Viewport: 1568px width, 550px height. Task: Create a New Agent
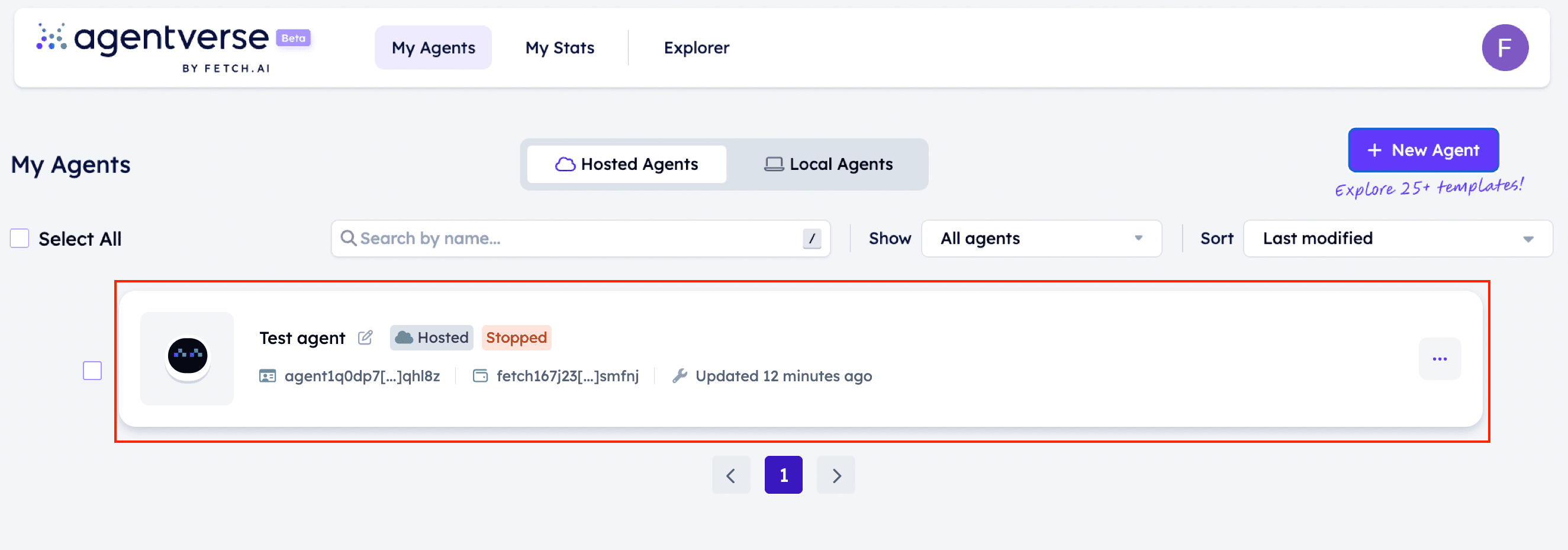point(1422,150)
